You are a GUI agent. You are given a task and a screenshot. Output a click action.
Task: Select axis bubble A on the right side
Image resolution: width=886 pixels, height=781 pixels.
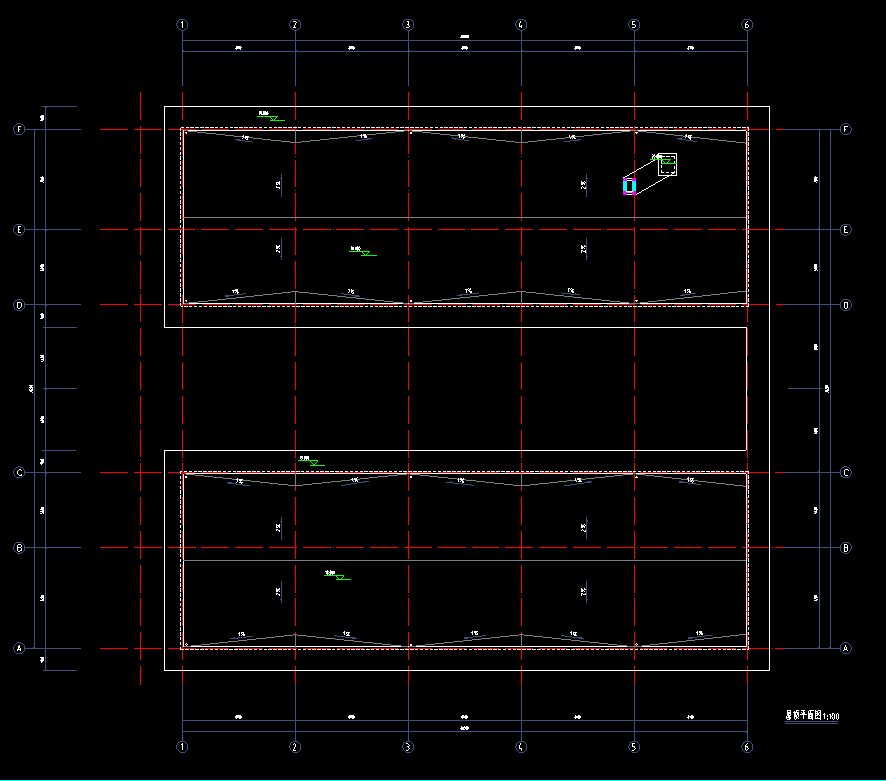pos(847,648)
